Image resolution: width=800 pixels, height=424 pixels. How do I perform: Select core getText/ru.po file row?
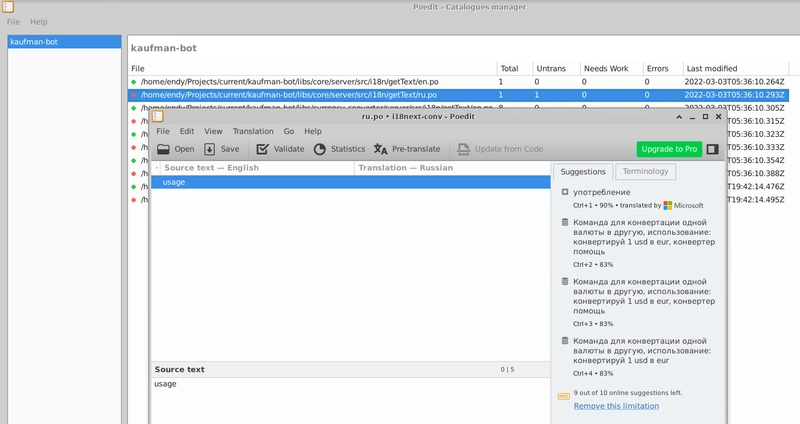pyautogui.click(x=458, y=95)
